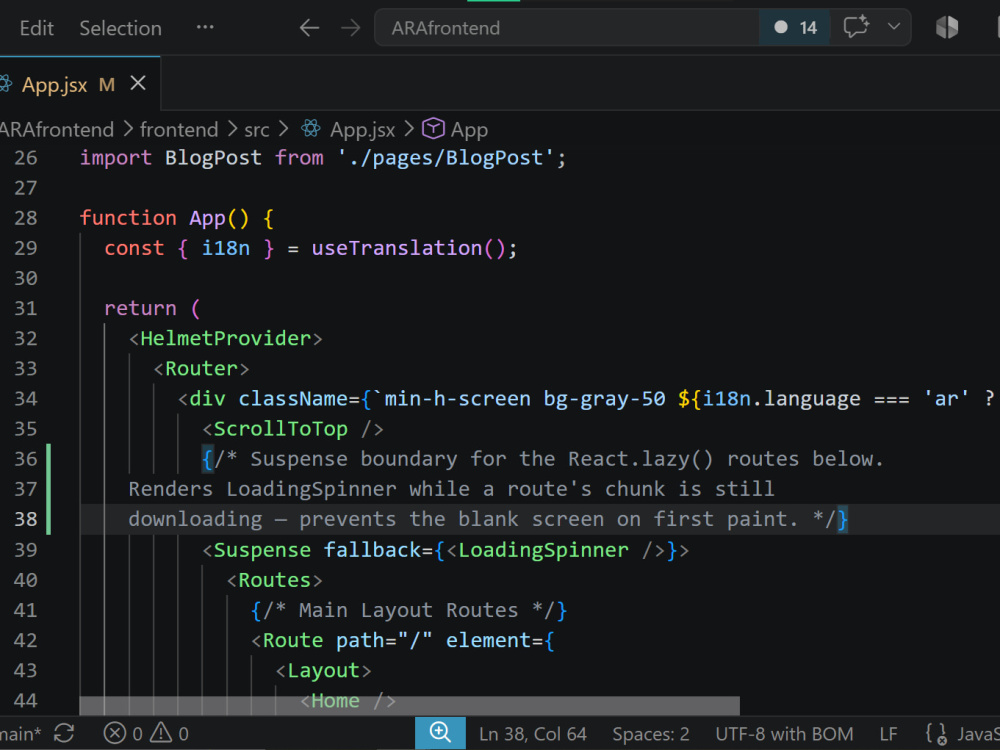Image resolution: width=1000 pixels, height=750 pixels.
Task: Click the errors count icon in status bar
Action: pyautogui.click(x=114, y=733)
